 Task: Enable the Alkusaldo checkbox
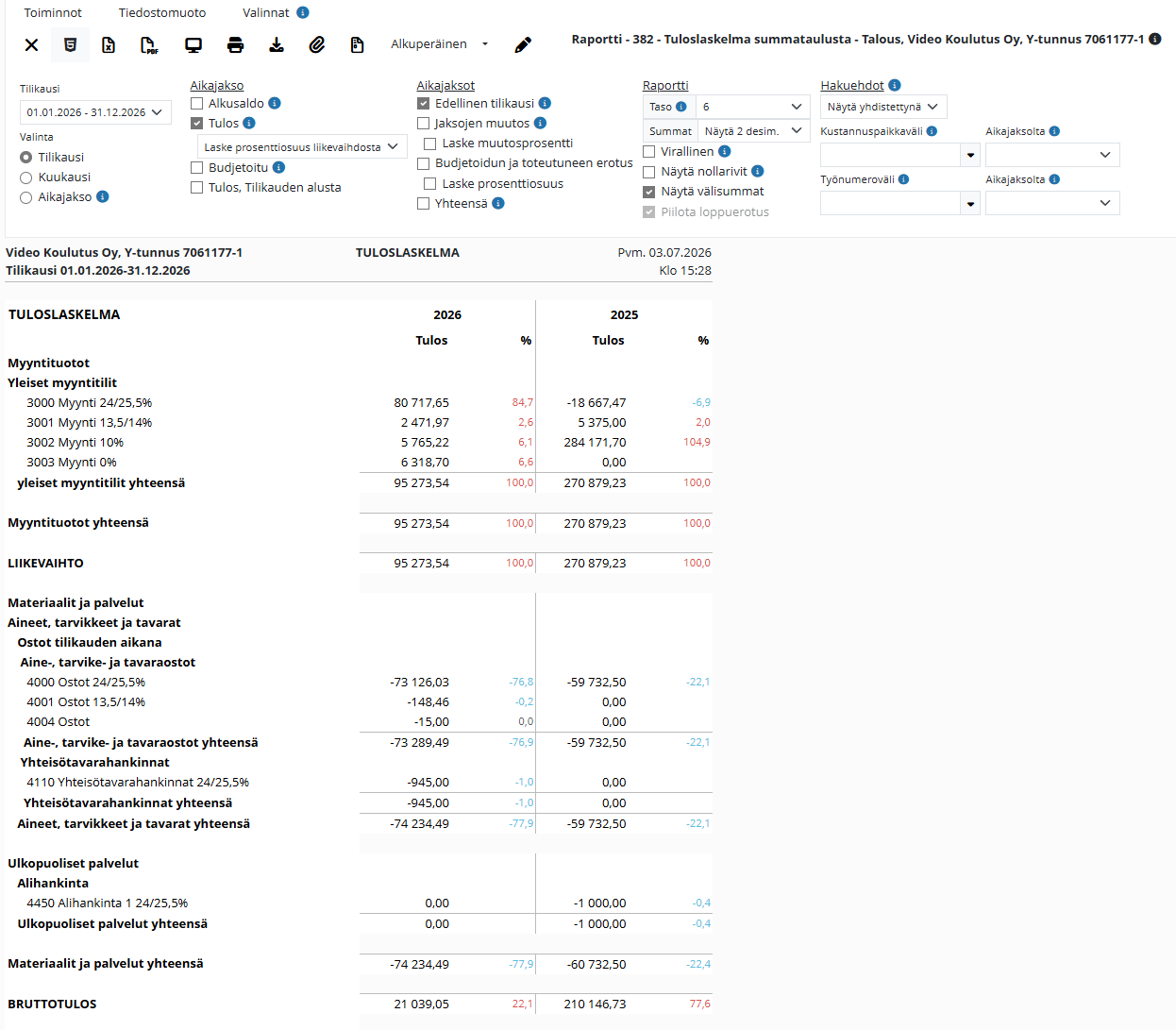point(197,103)
